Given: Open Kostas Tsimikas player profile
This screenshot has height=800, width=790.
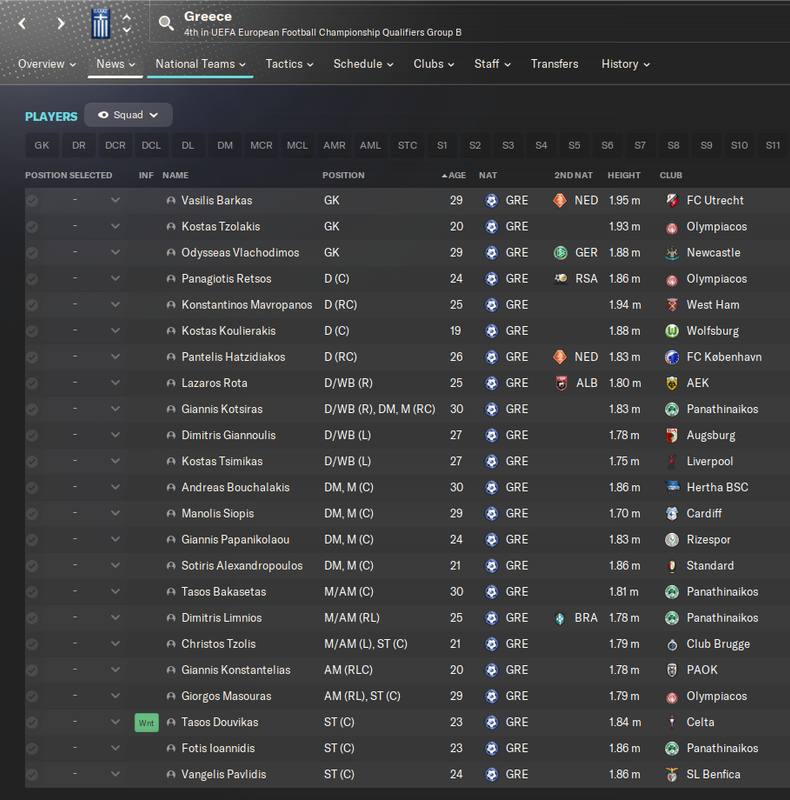Looking at the screenshot, I should 222,461.
